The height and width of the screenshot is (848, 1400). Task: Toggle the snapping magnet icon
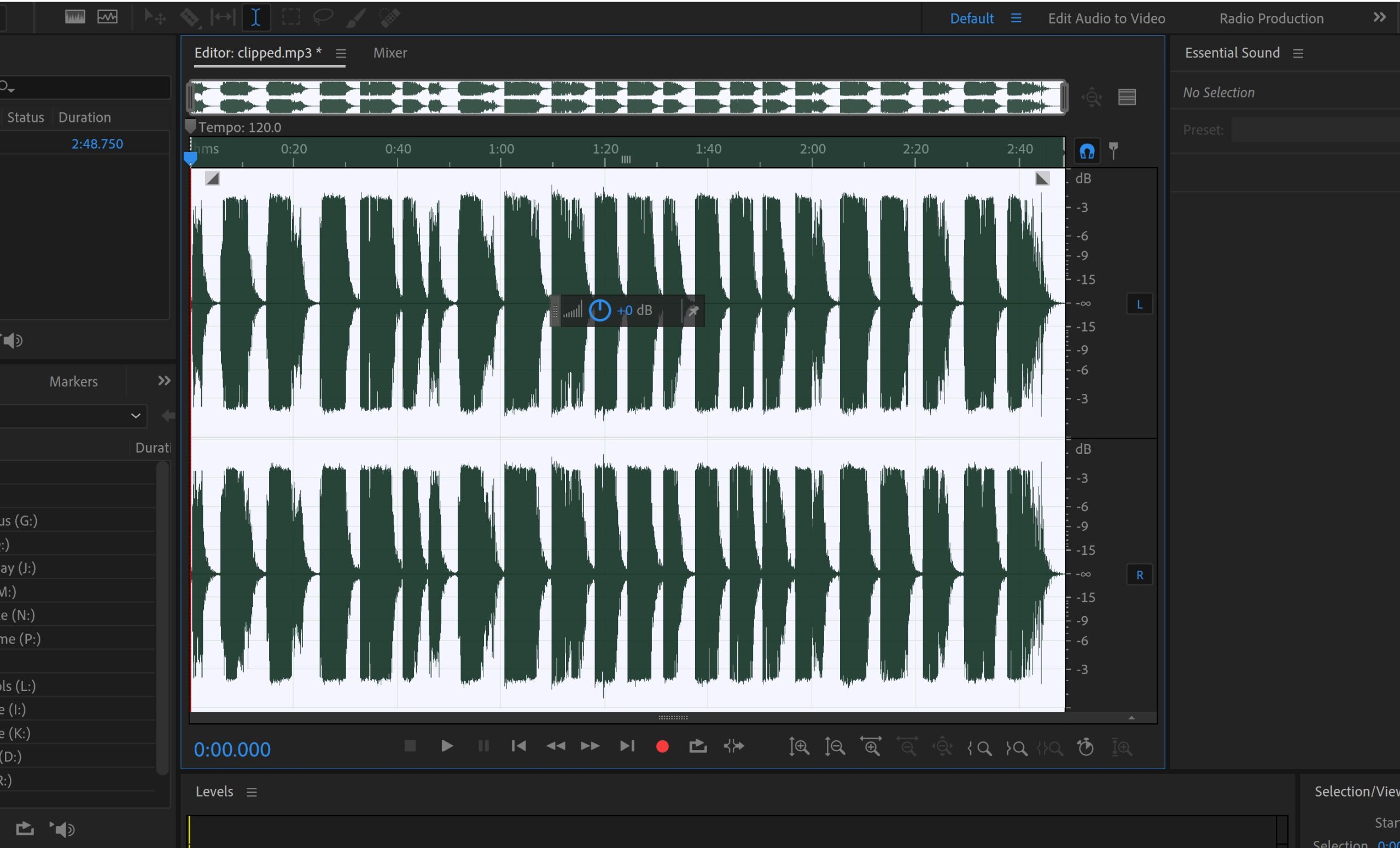pos(1087,151)
